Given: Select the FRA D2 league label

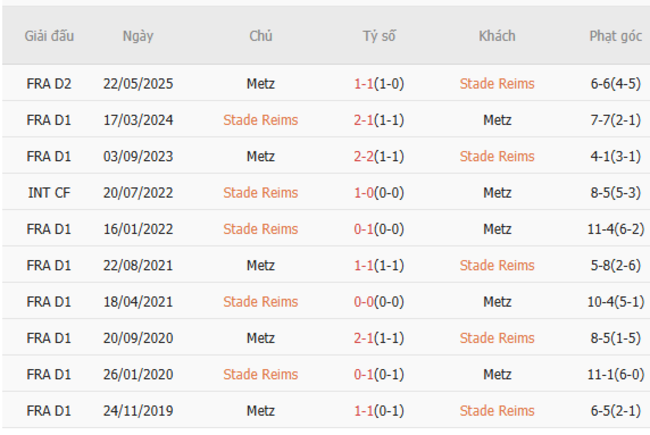Looking at the screenshot, I should click(49, 84).
